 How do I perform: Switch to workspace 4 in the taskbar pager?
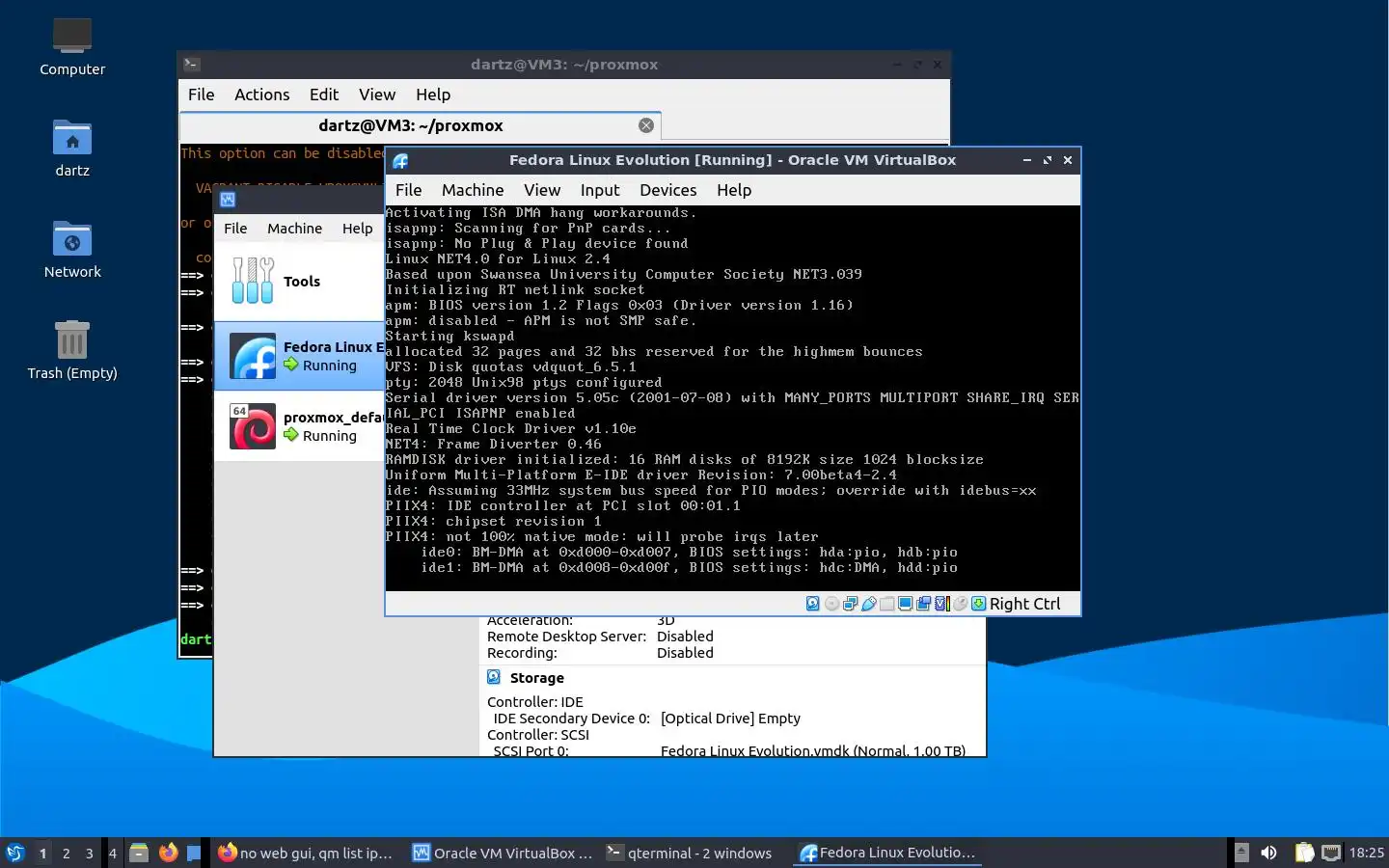(112, 853)
